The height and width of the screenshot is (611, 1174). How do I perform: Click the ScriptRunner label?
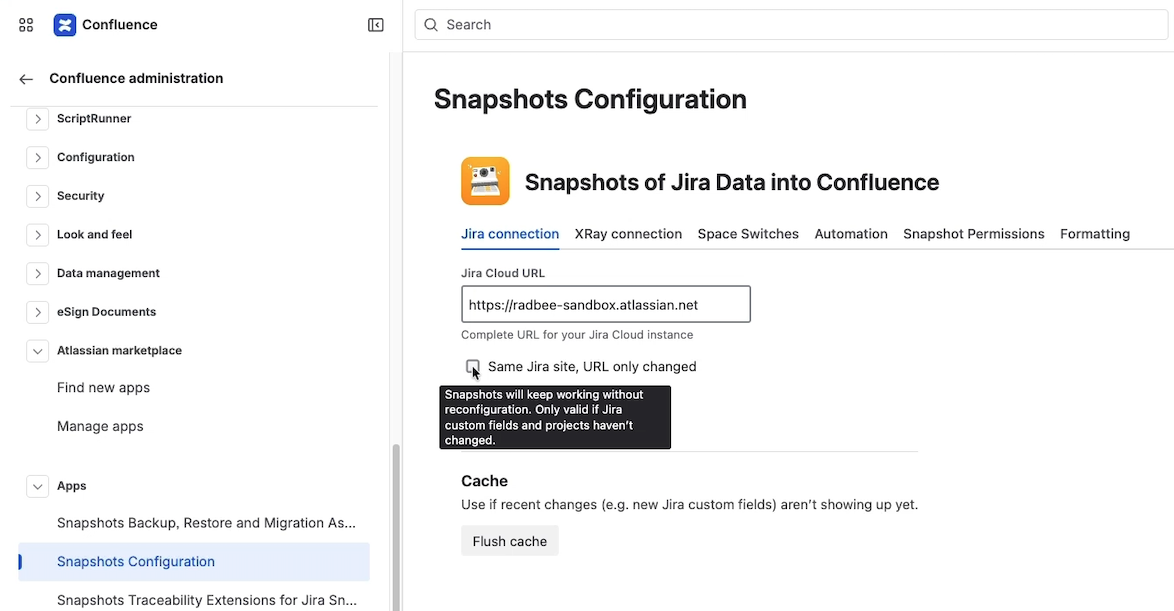click(x=94, y=118)
